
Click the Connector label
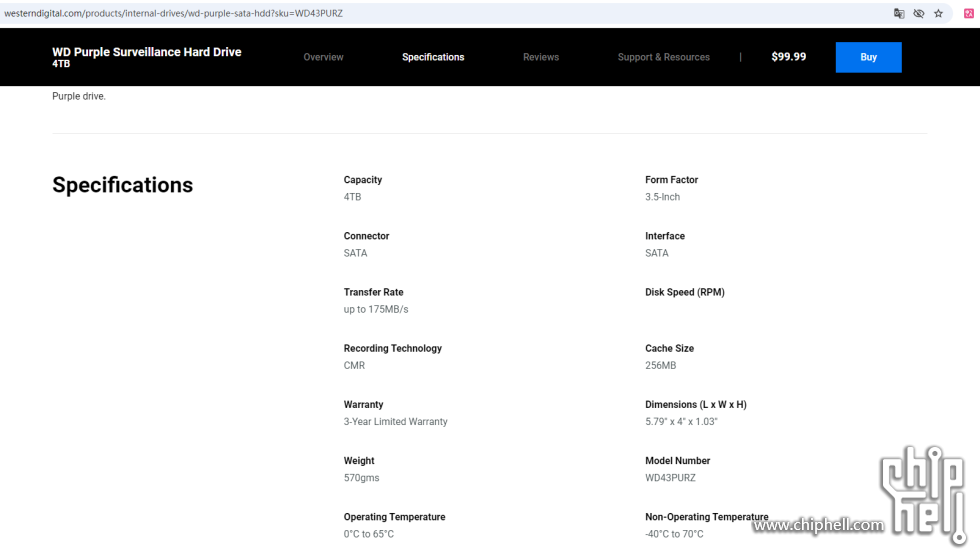pos(366,236)
